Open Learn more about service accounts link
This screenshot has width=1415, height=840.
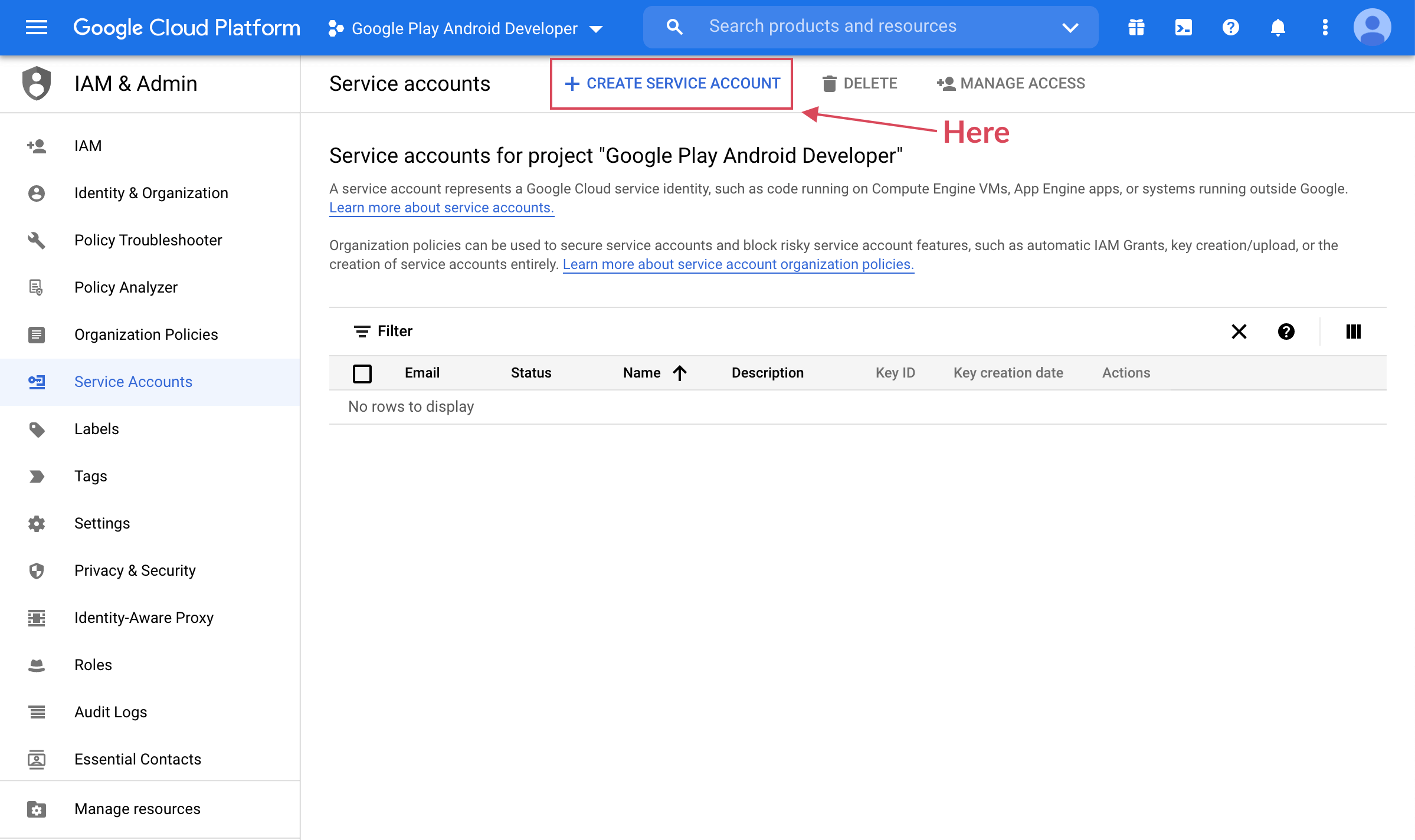(441, 208)
